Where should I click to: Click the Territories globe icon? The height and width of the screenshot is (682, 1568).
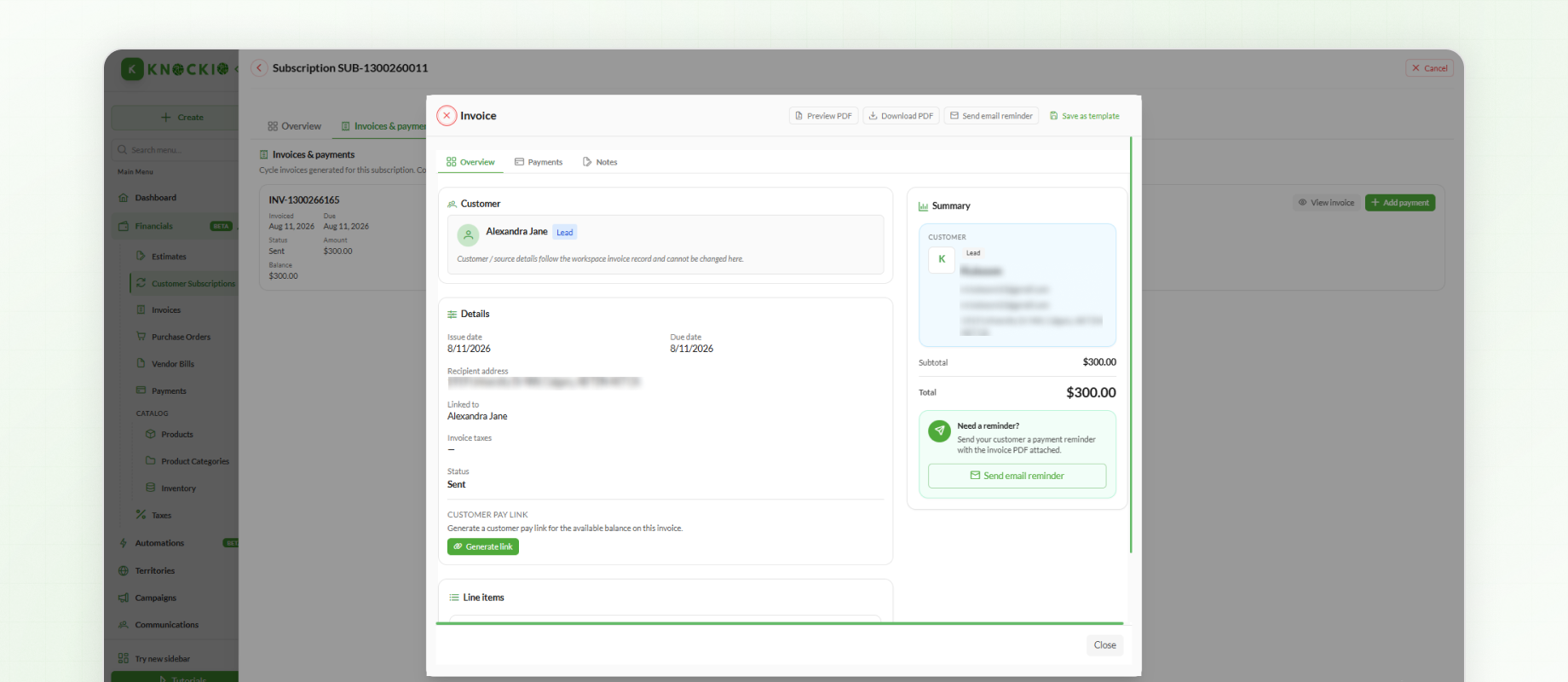(x=124, y=571)
